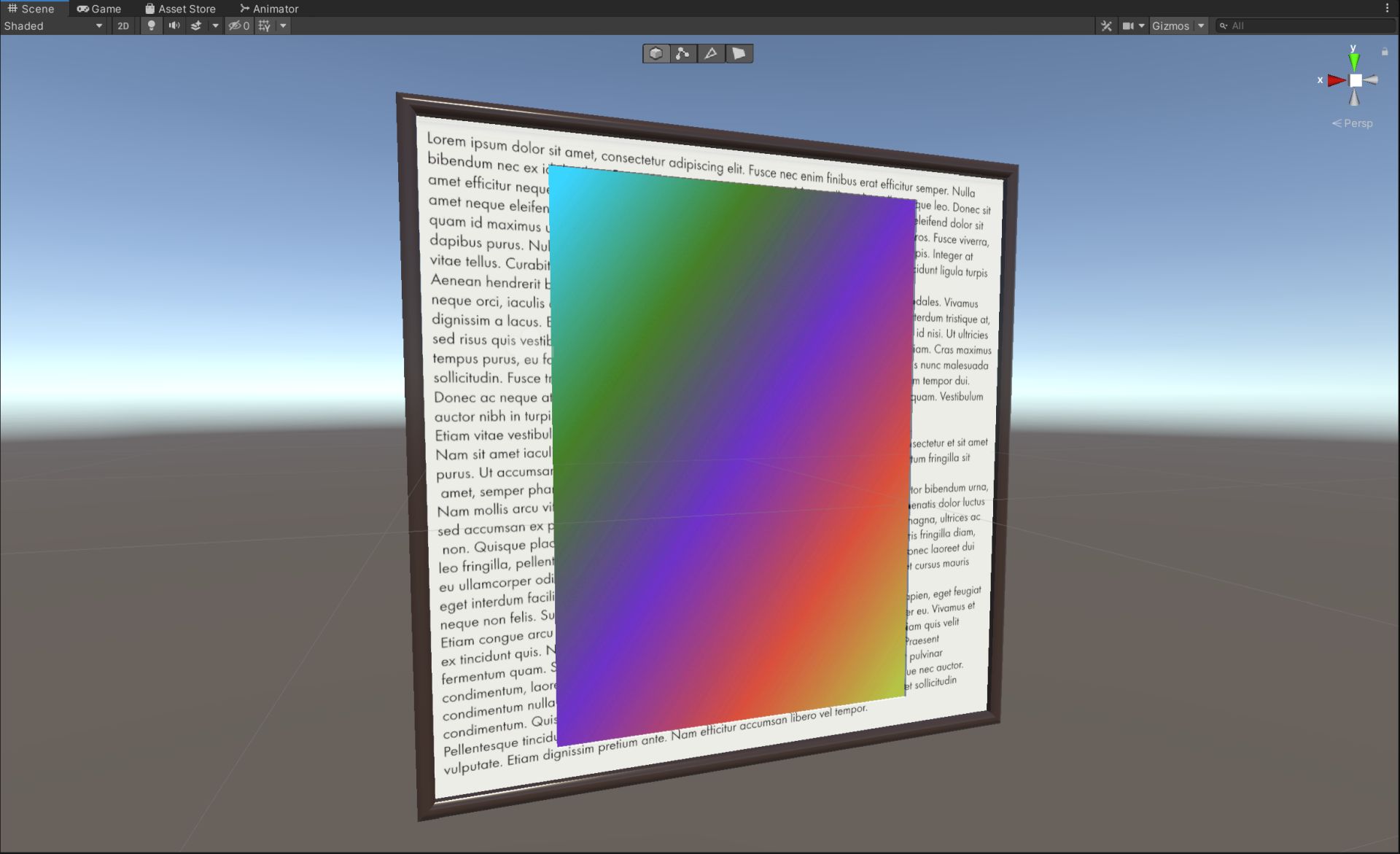
Task: Toggle the scene grid icon
Action: click(265, 26)
